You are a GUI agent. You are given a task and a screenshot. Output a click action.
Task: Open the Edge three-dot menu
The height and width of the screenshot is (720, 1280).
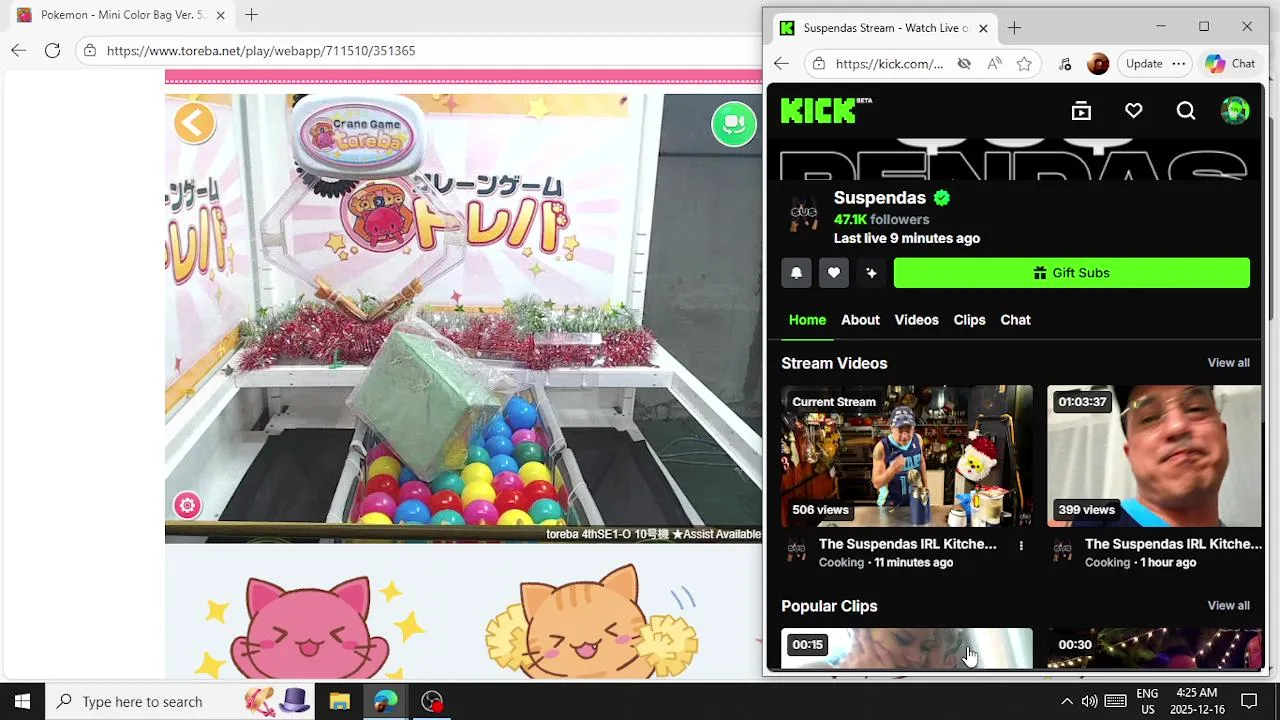pyautogui.click(x=1179, y=64)
